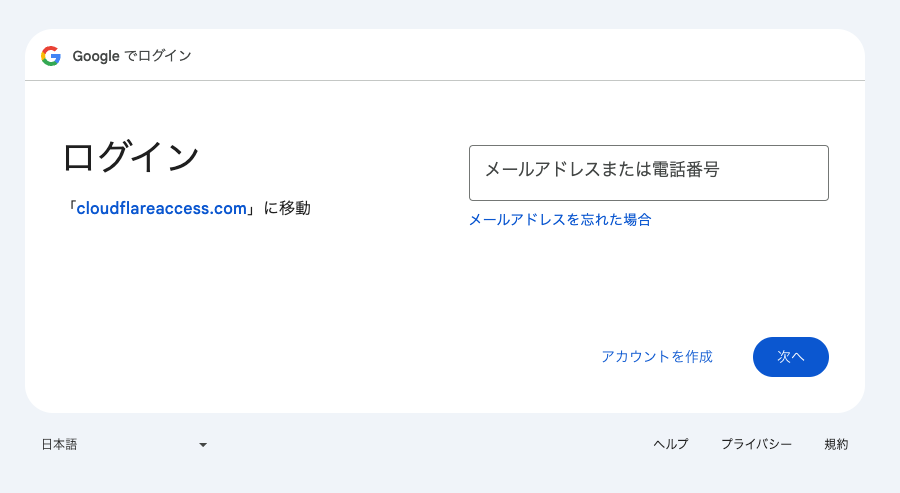Screen dimensions: 900x493
Task: Open the メールアドレスを忘れた場合 link
Action: (560, 220)
